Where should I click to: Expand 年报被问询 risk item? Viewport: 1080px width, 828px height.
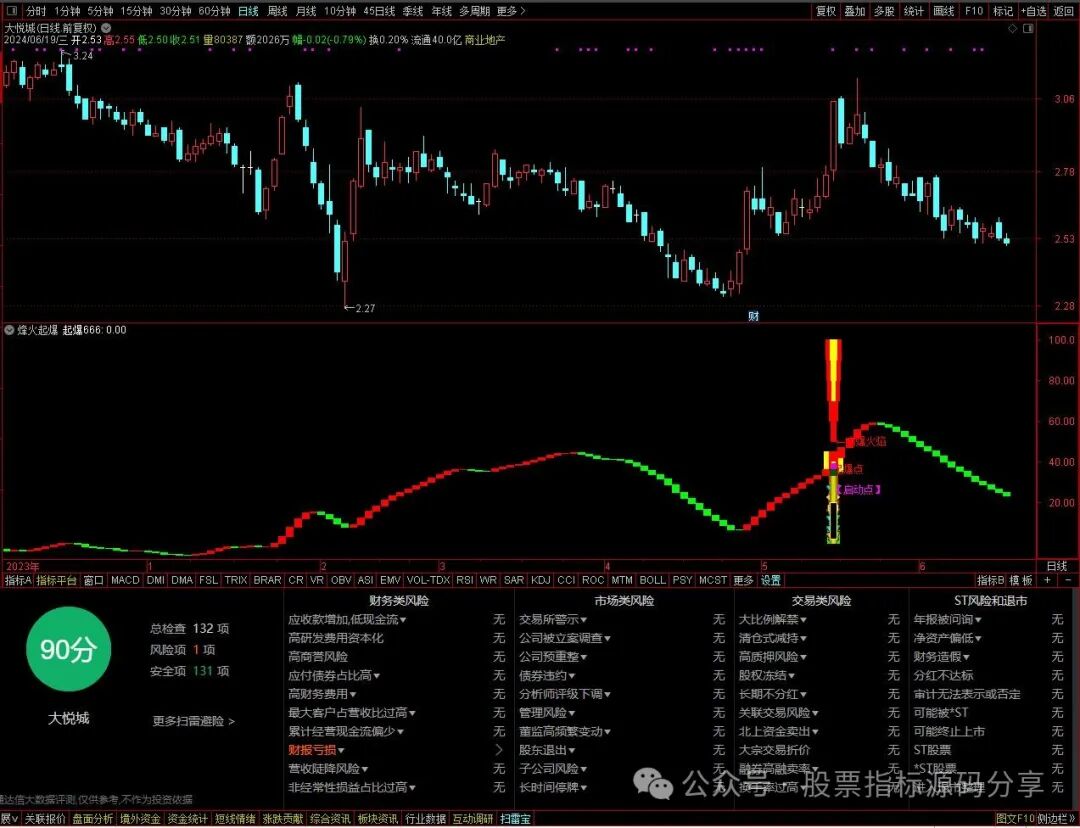[x=948, y=619]
